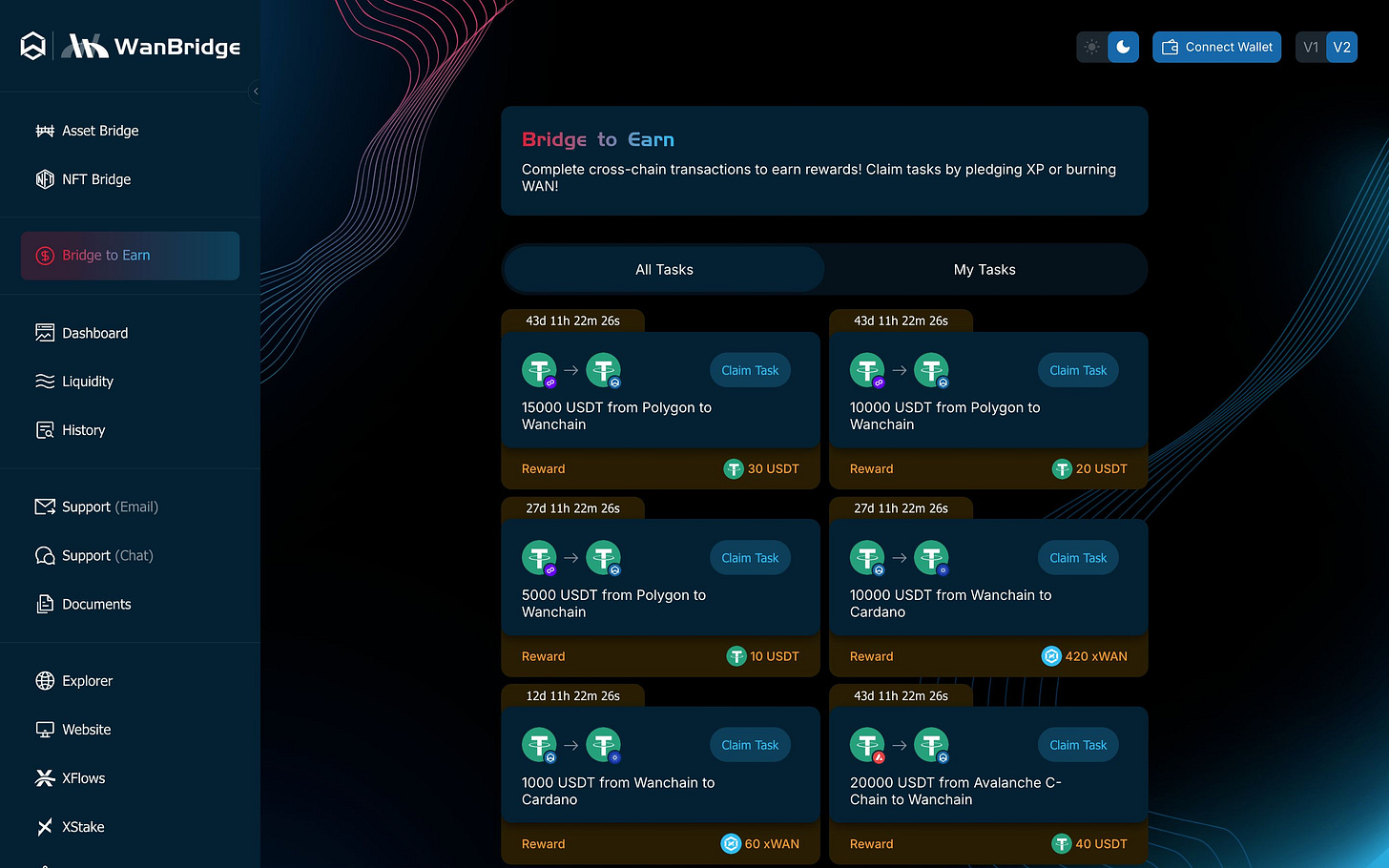Open the Documents link text
This screenshot has height=868, width=1389.
96,604
